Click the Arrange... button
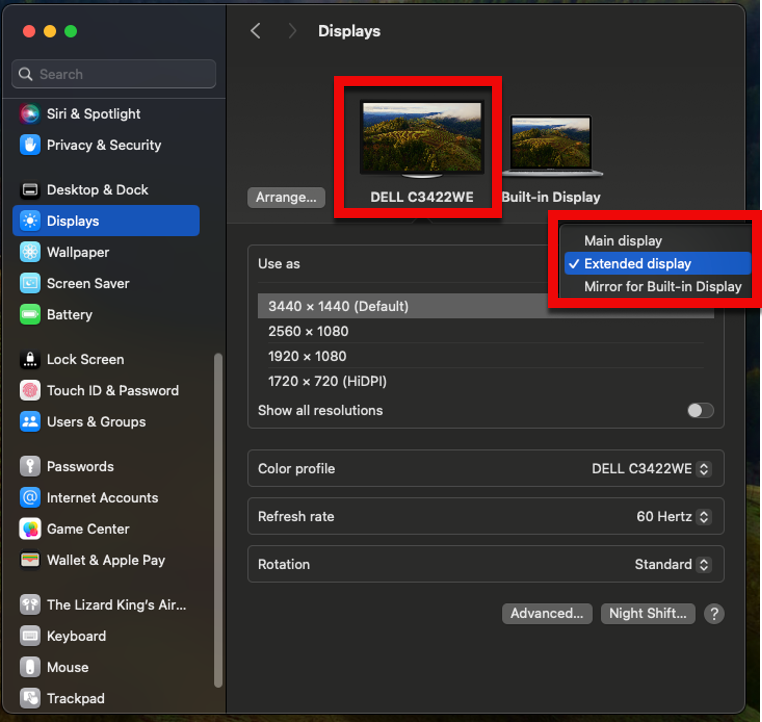The height and width of the screenshot is (722, 762). (x=285, y=197)
